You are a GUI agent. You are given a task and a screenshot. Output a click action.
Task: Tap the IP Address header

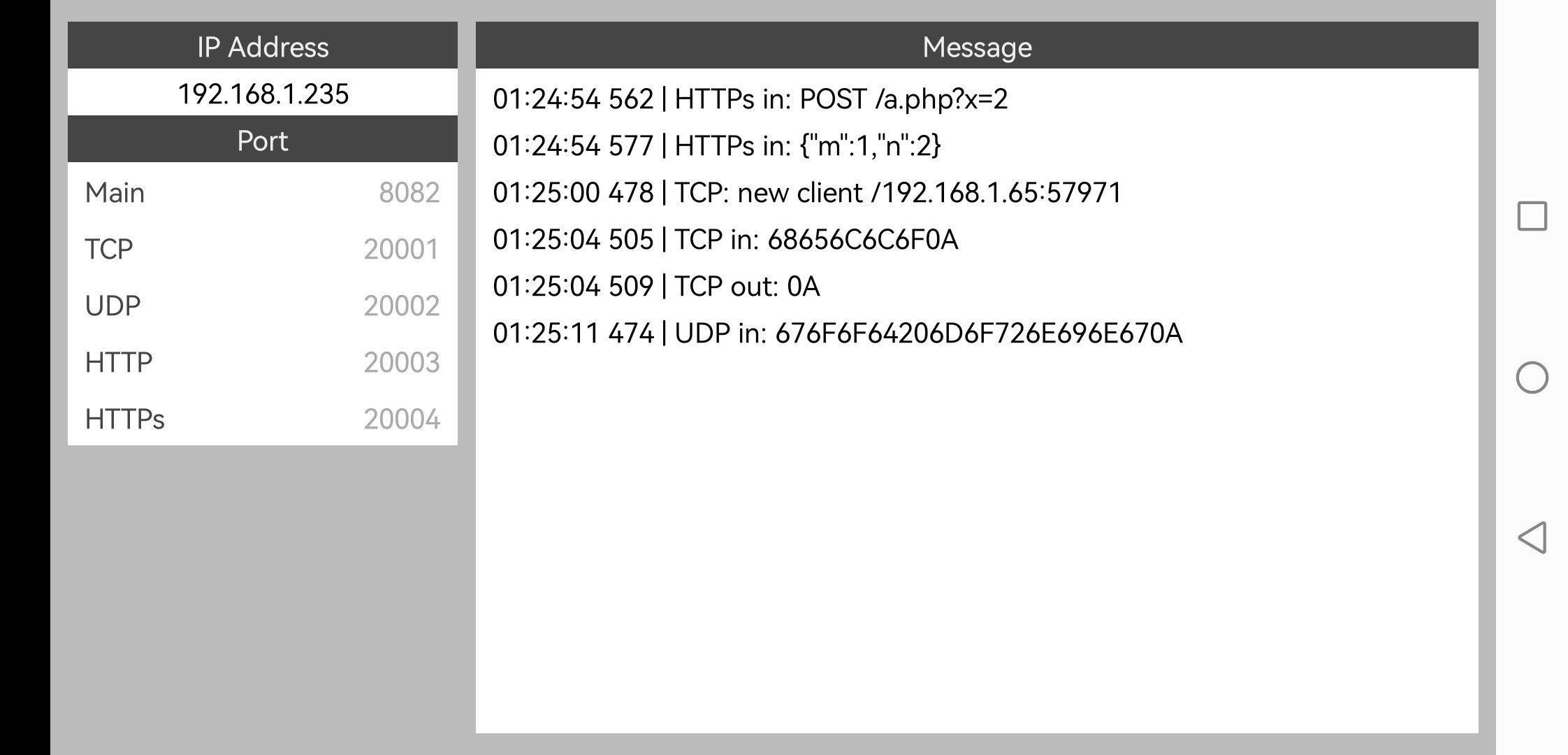click(263, 47)
